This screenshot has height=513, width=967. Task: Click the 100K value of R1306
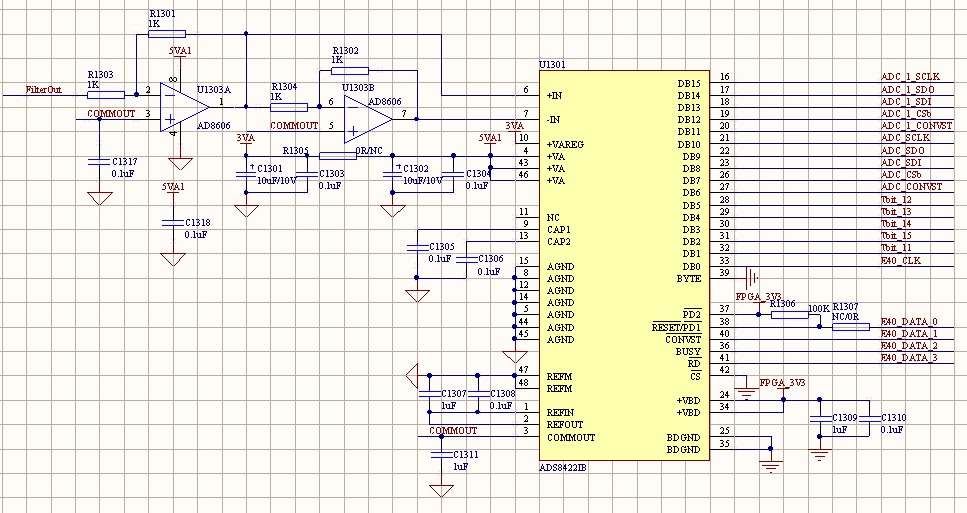pyautogui.click(x=819, y=307)
